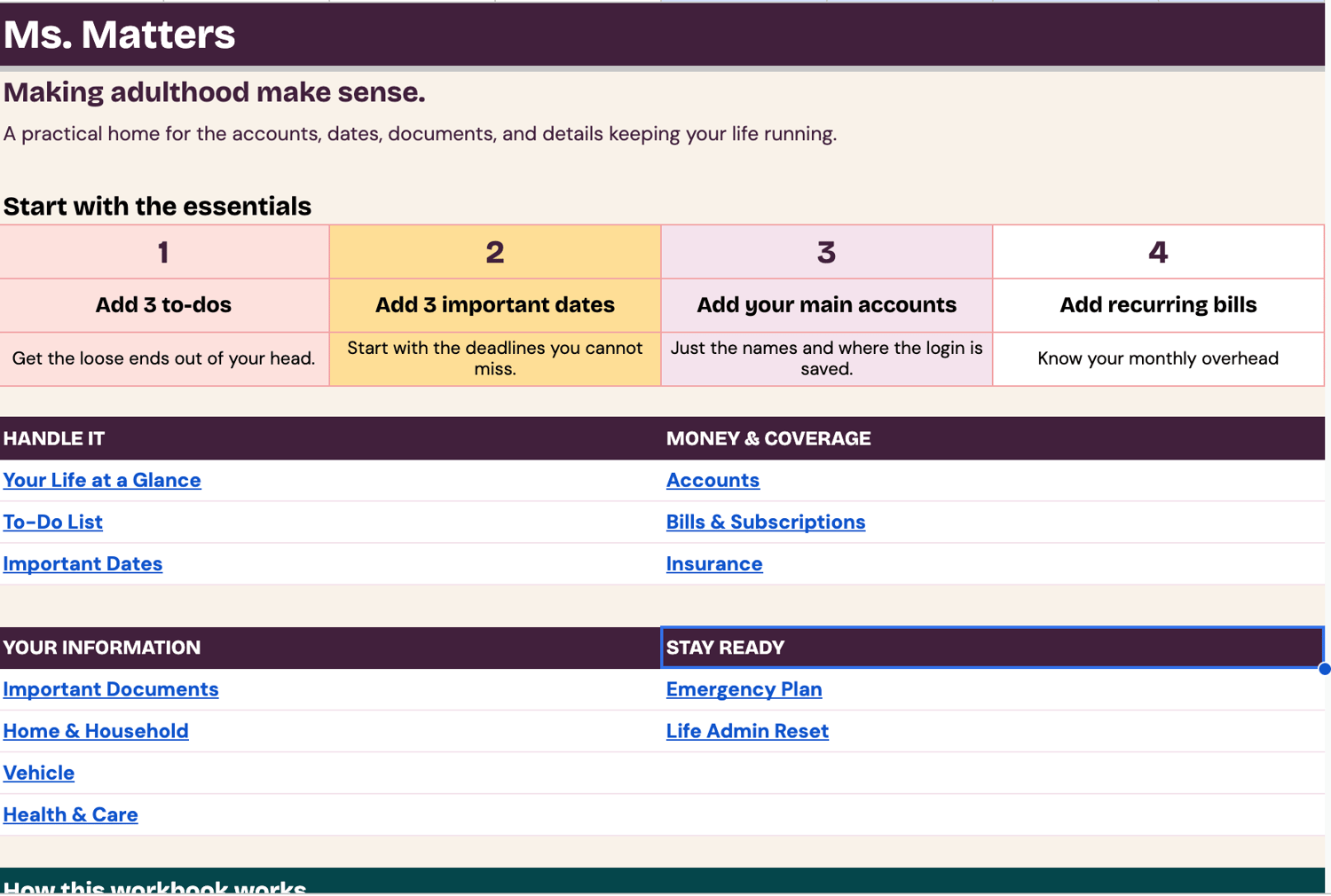
Task: Select 'Know your monthly overhead' cell
Action: [x=1158, y=358]
